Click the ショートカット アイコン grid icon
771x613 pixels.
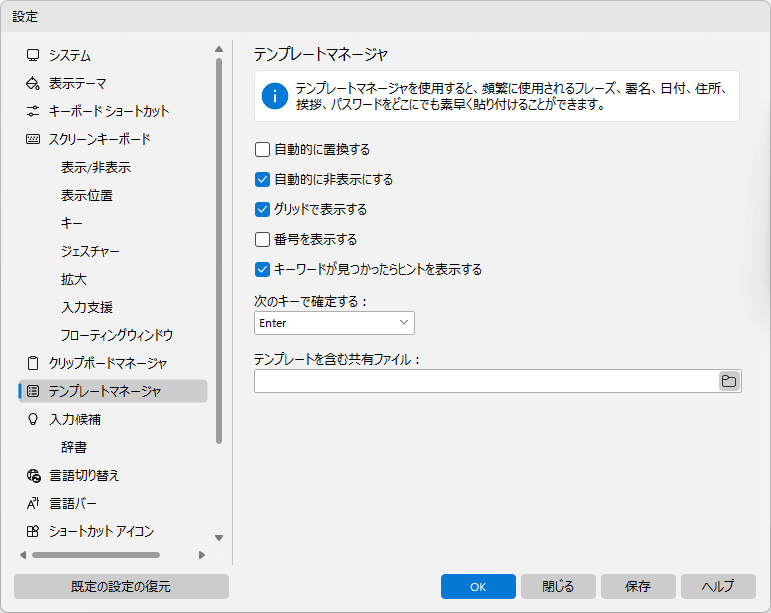point(33,531)
